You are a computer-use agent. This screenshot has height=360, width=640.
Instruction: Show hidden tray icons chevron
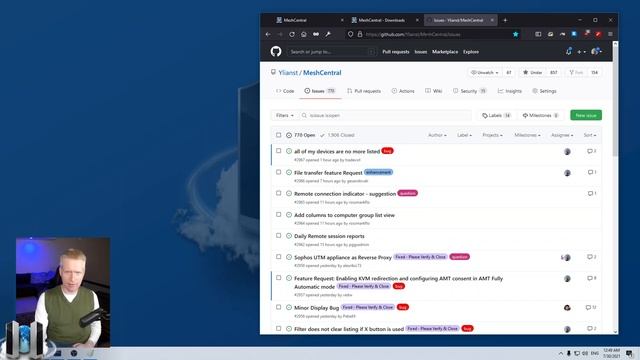coord(560,353)
